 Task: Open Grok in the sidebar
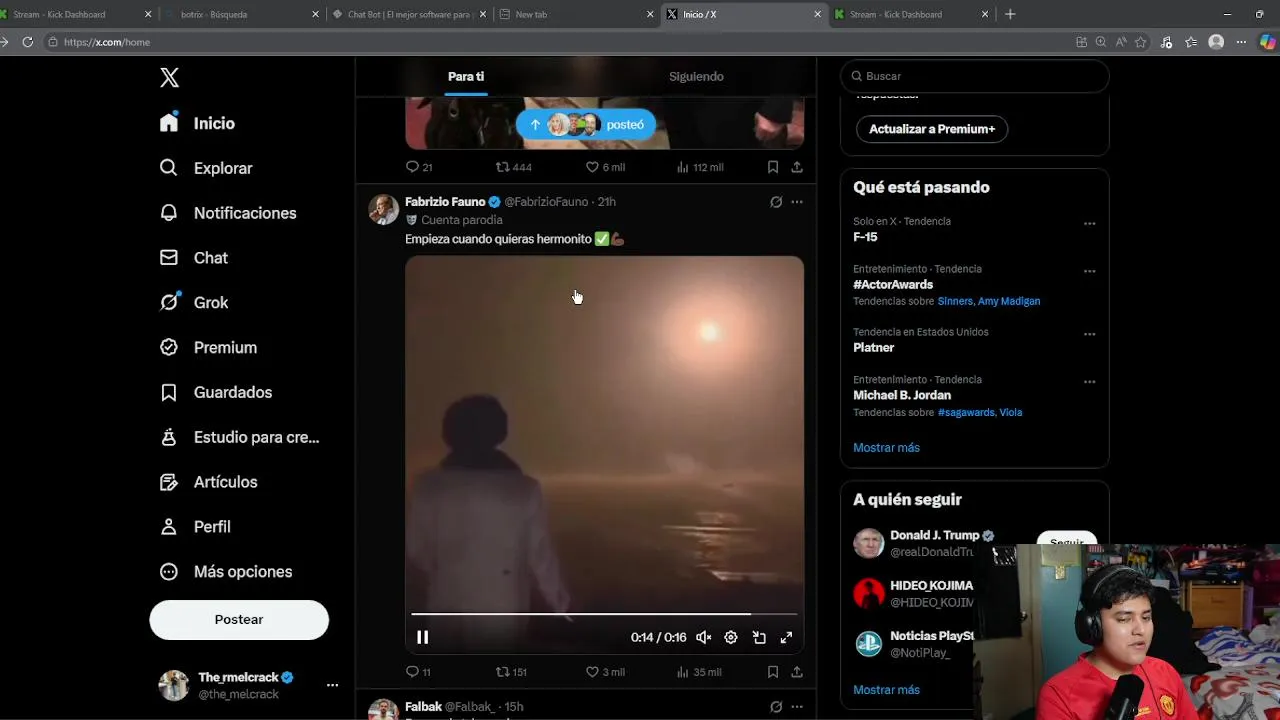pos(194,302)
